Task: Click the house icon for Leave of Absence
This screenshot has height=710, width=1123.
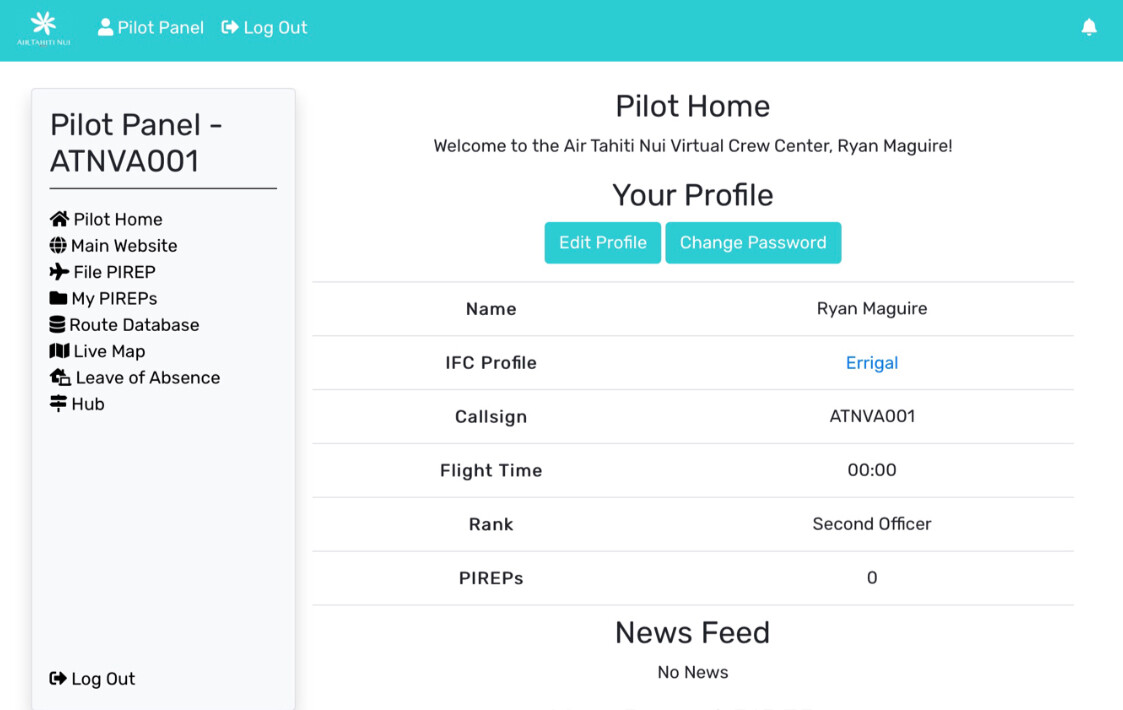Action: (60, 377)
